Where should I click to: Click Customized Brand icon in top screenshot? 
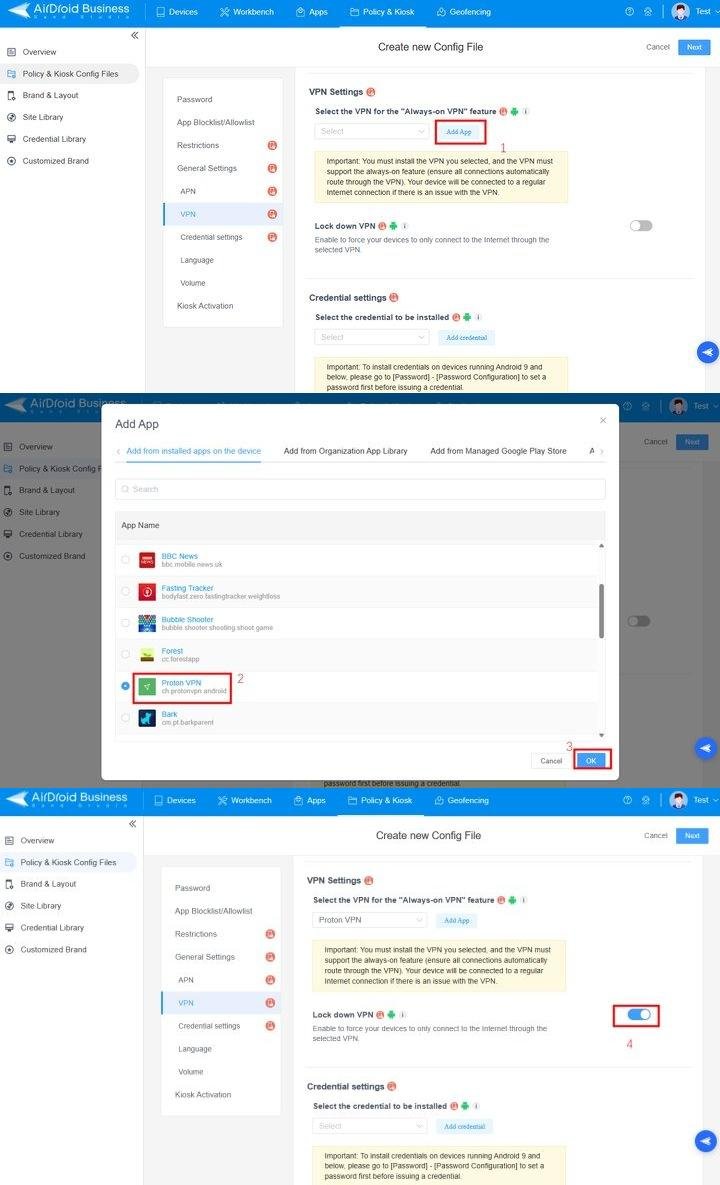pyautogui.click(x=11, y=161)
